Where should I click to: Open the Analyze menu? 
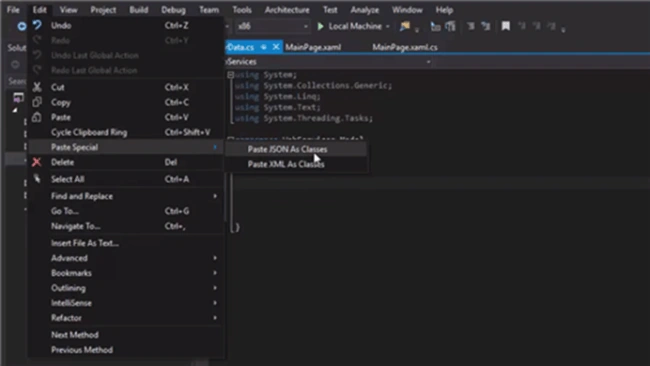click(365, 10)
